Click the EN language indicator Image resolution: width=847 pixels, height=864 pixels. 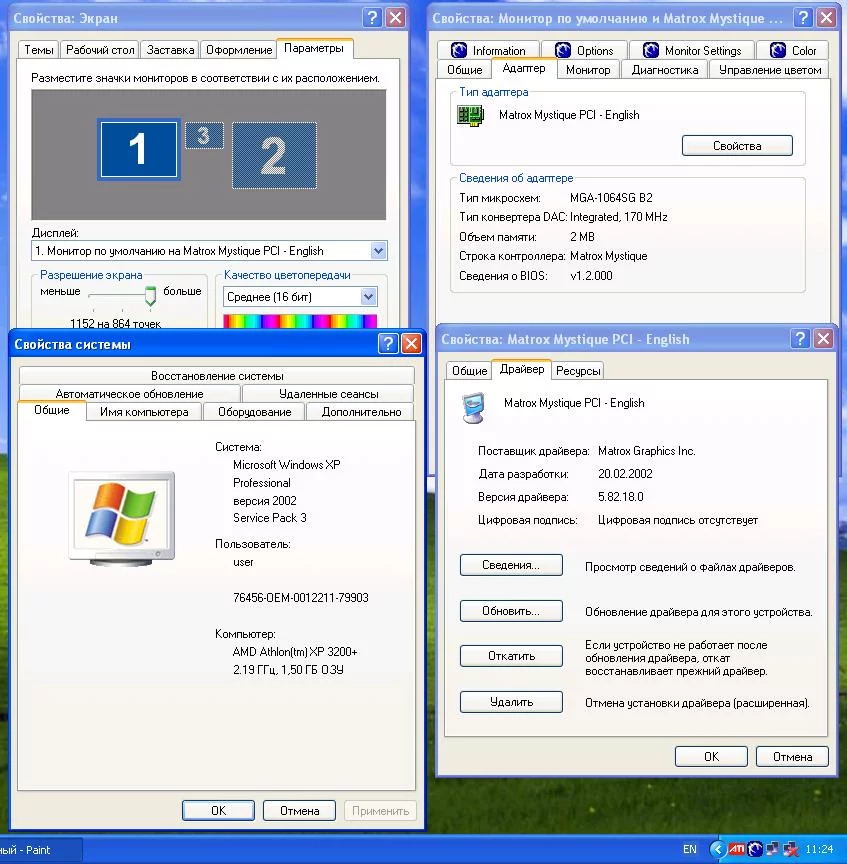[x=689, y=849]
